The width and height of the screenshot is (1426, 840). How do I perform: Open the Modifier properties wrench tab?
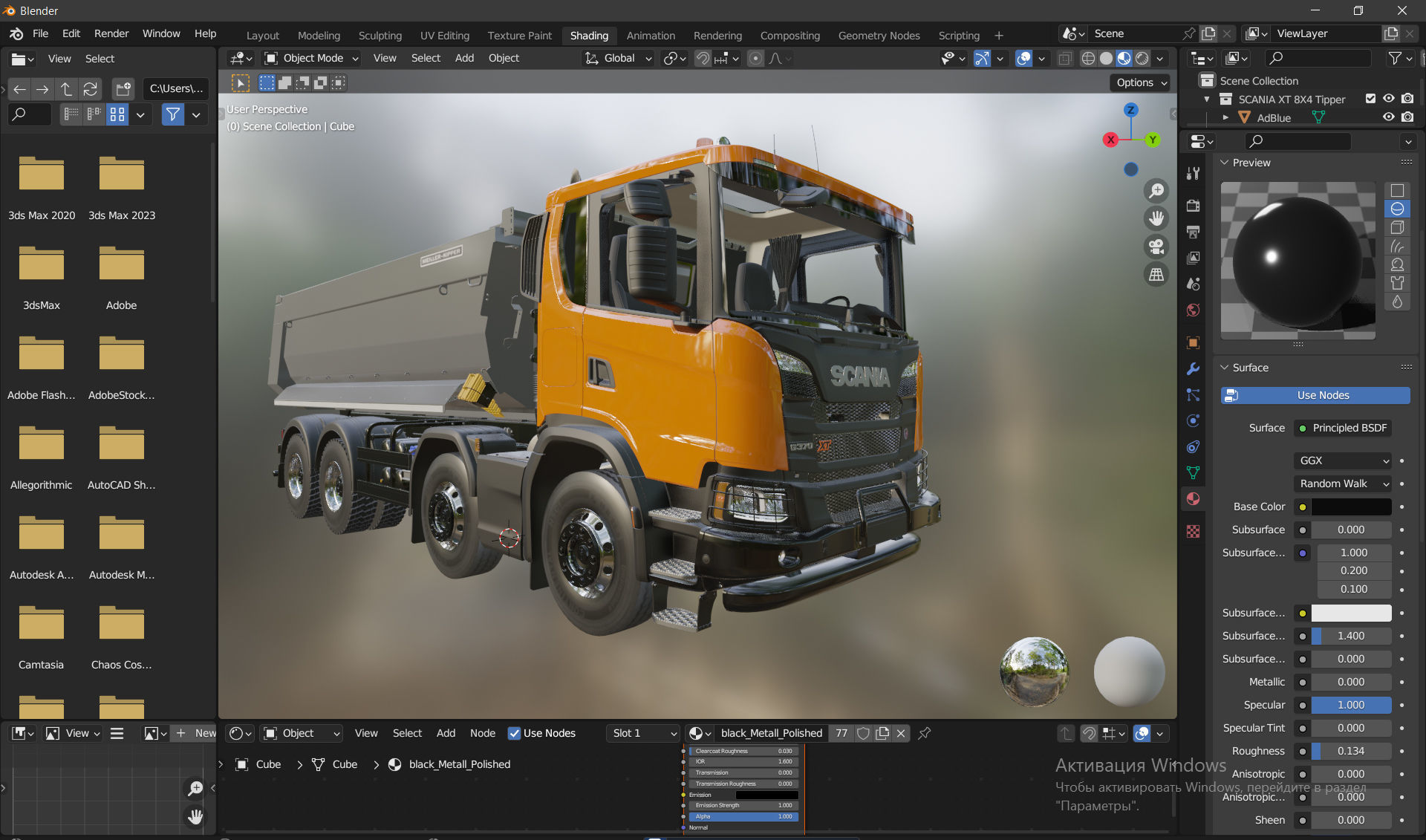point(1193,368)
